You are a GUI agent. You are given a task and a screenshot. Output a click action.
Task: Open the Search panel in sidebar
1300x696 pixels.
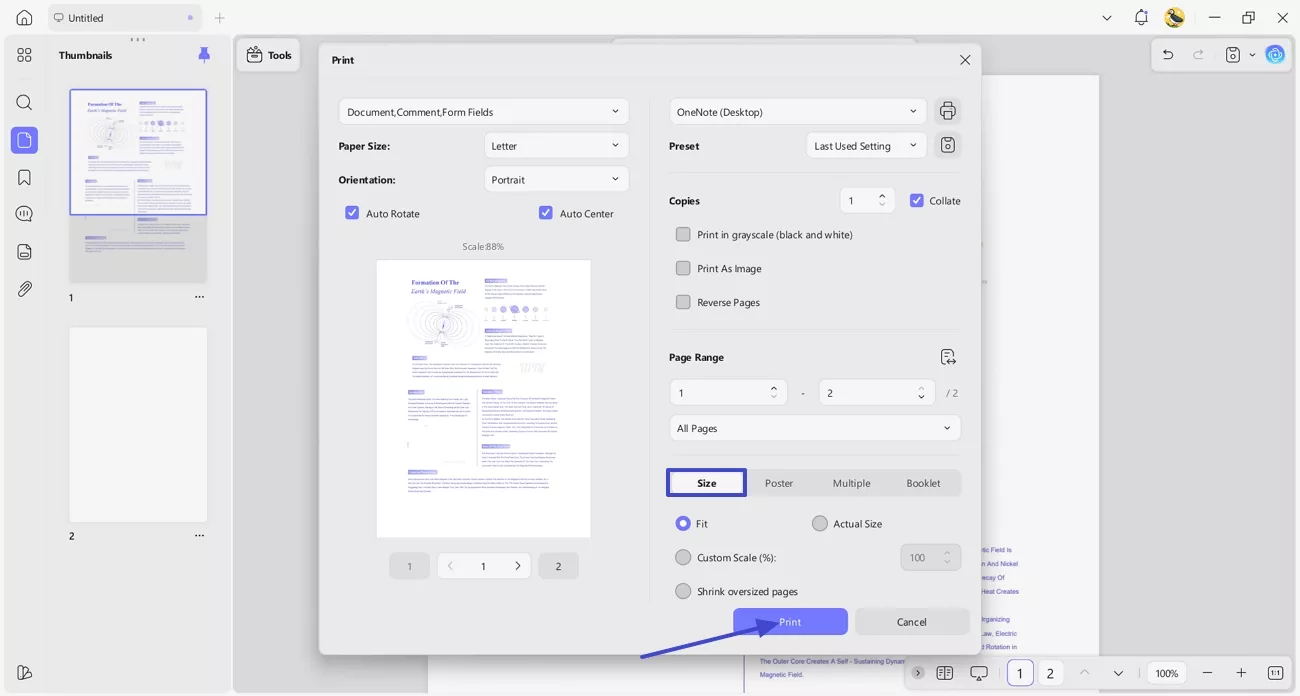coord(24,103)
